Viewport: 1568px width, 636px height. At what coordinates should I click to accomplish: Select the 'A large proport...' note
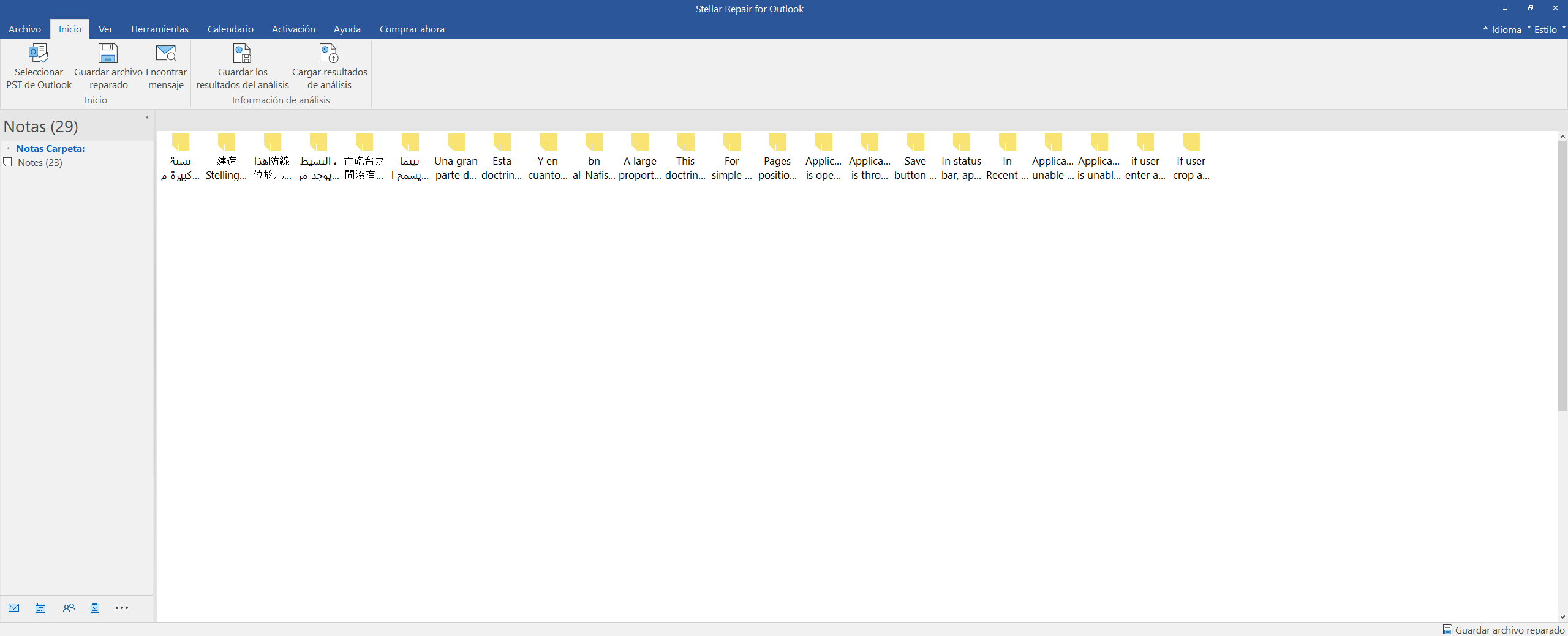639,157
